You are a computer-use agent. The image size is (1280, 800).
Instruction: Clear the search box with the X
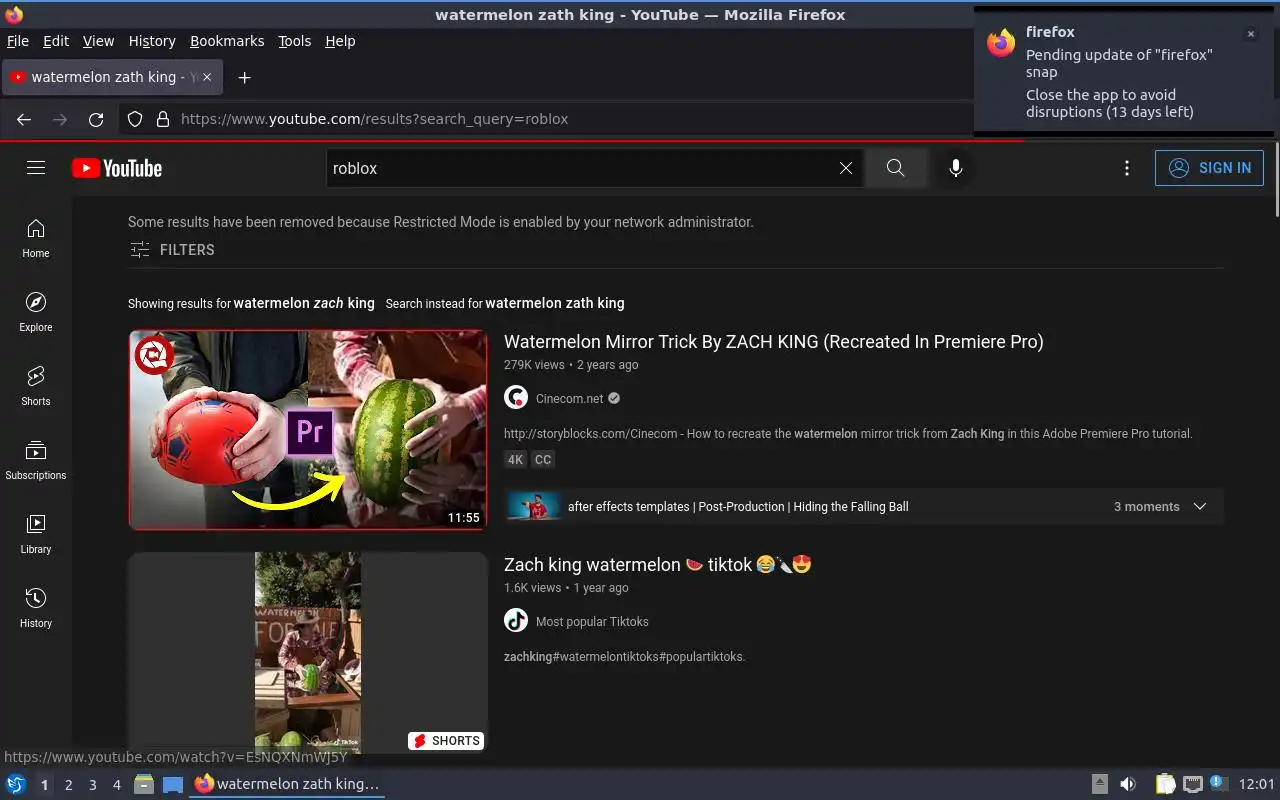[846, 168]
